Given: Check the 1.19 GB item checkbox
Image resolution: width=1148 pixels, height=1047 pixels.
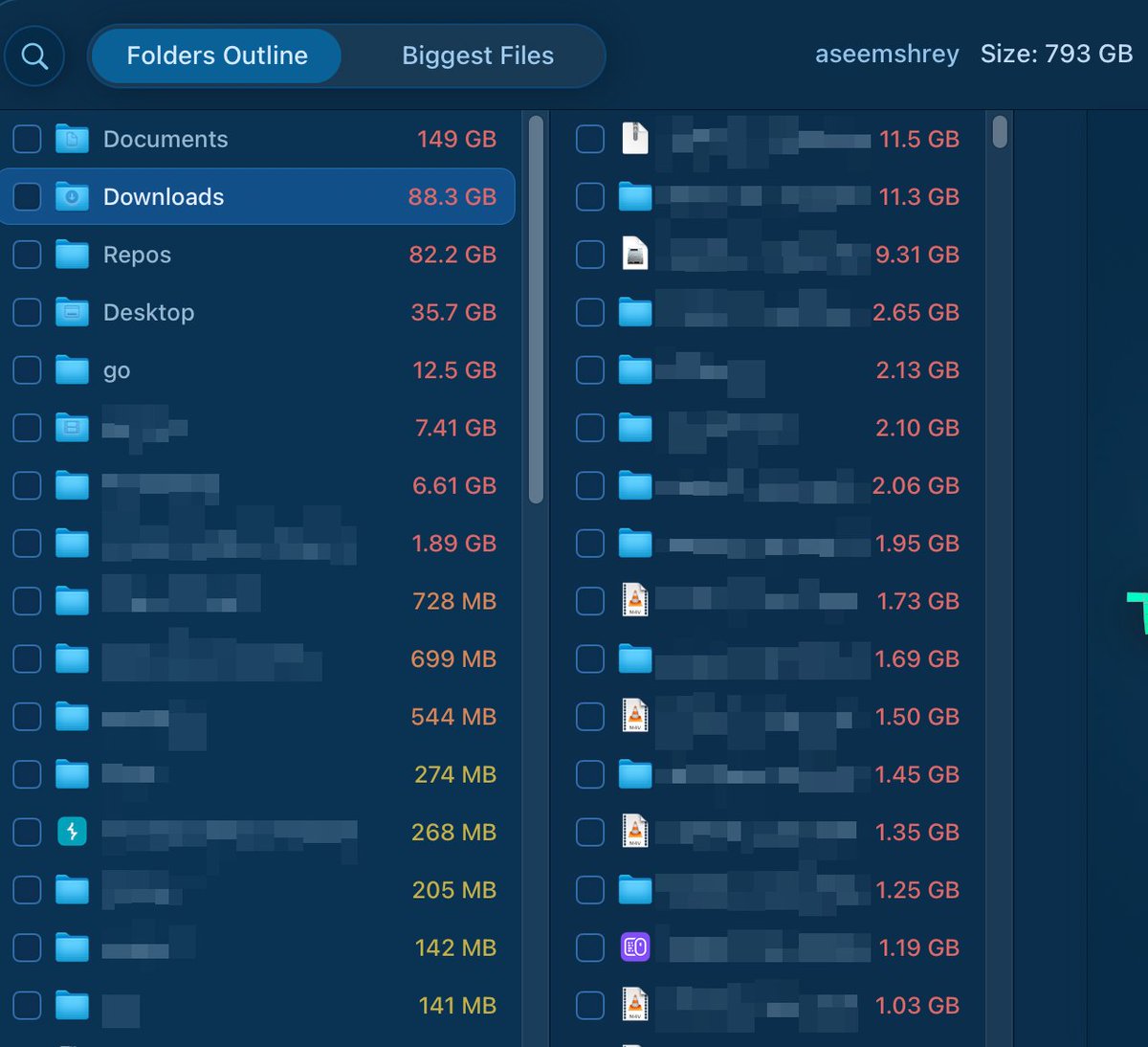Looking at the screenshot, I should click(x=590, y=947).
